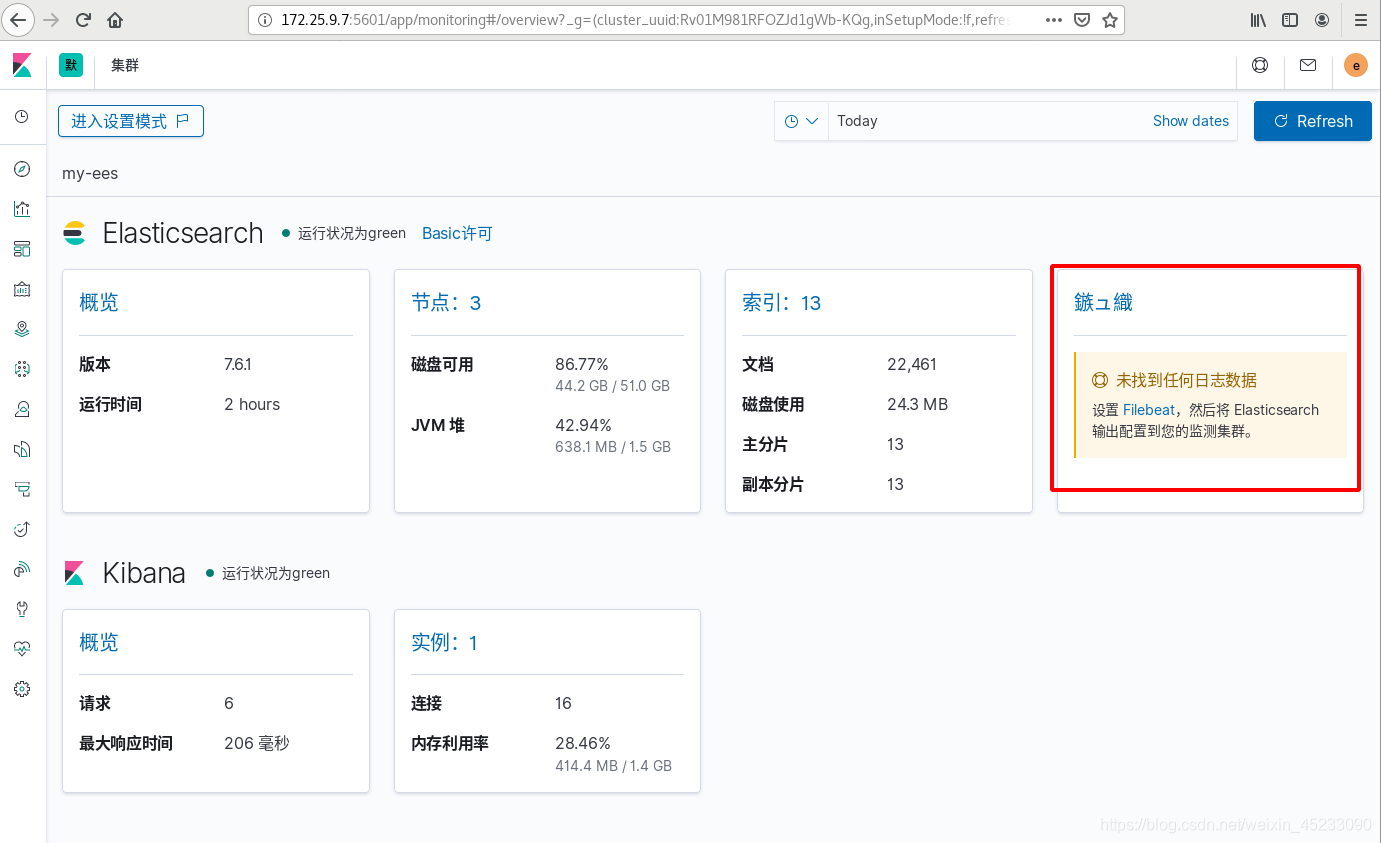The image size is (1381, 843).
Task: Open Dashboard from the sidebar
Action: (x=22, y=248)
